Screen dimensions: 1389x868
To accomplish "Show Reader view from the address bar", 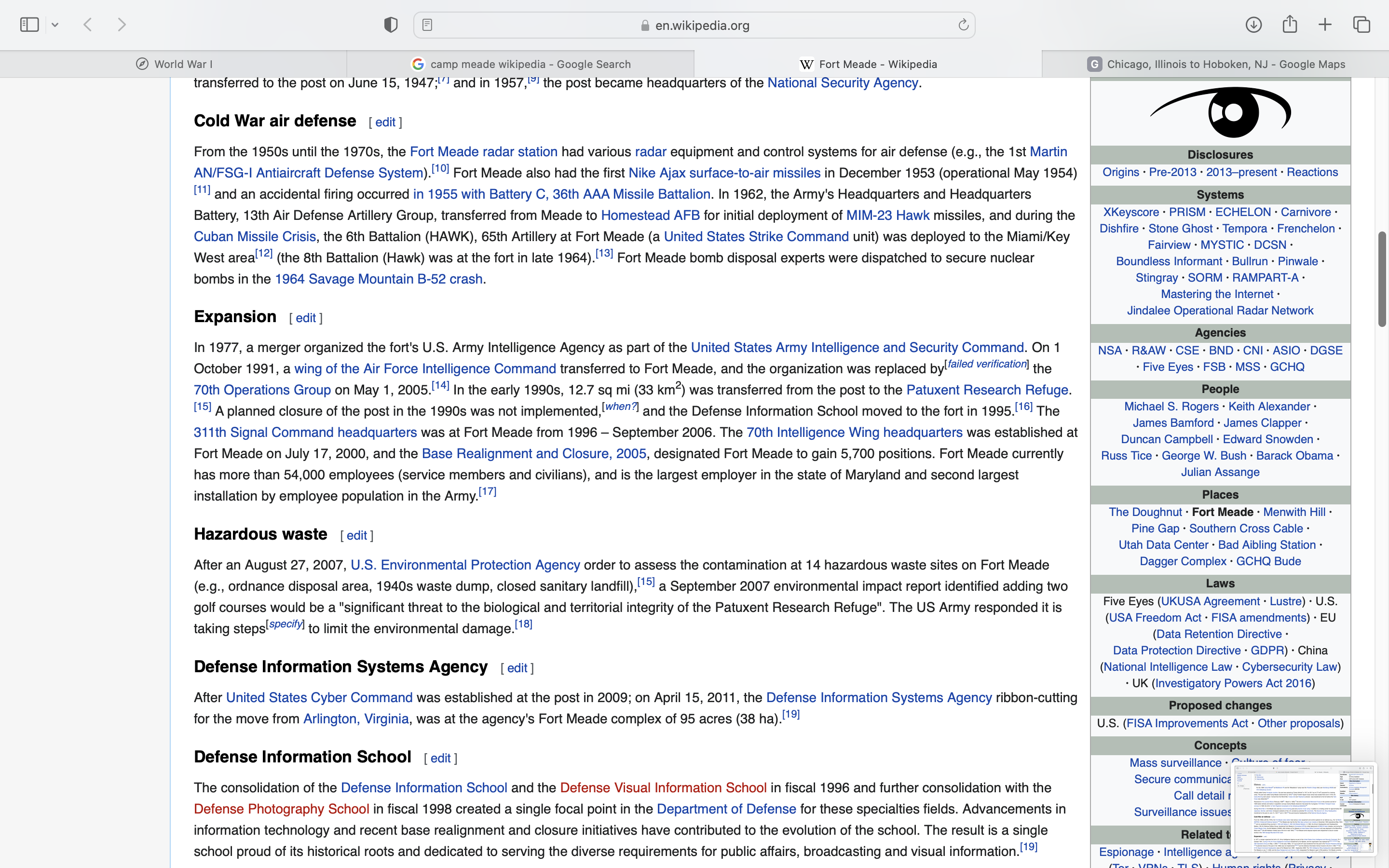I will tap(427, 25).
